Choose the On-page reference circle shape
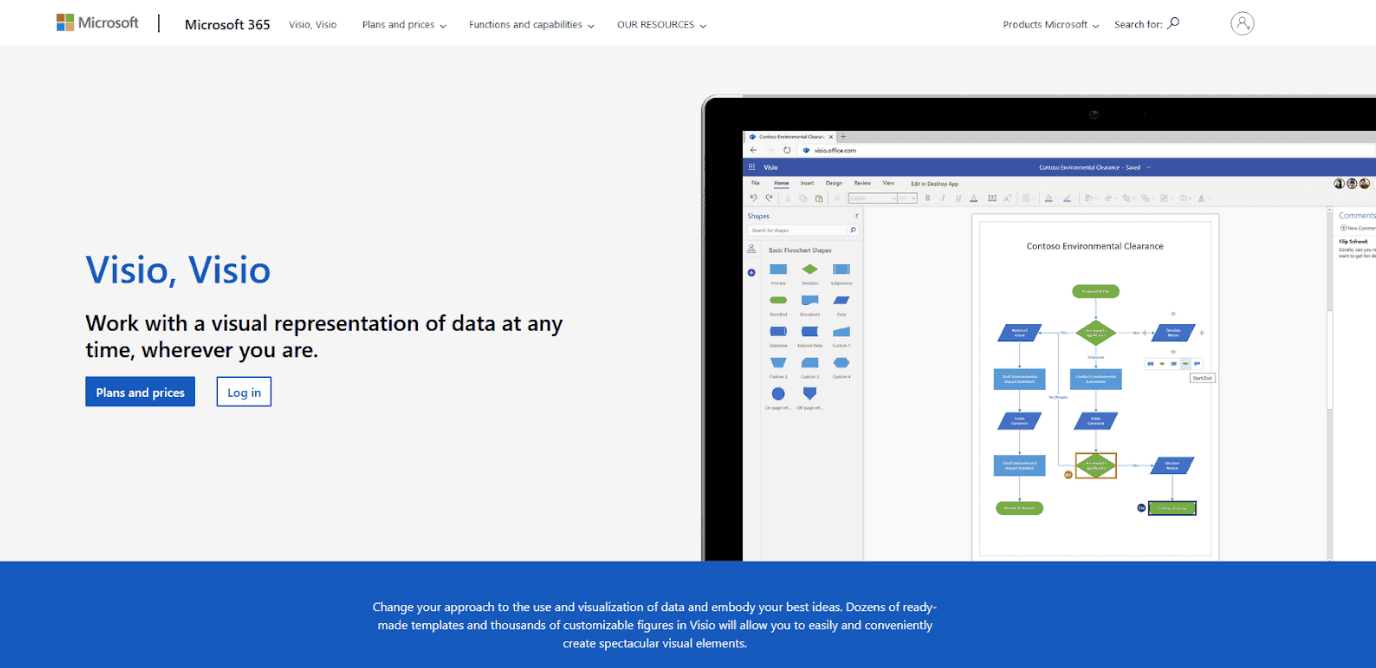1376x668 pixels. click(778, 394)
